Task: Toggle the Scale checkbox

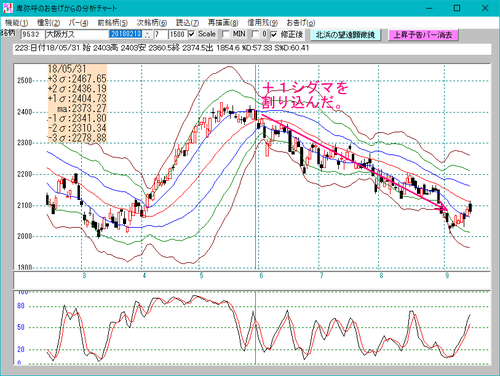Action: coord(191,34)
